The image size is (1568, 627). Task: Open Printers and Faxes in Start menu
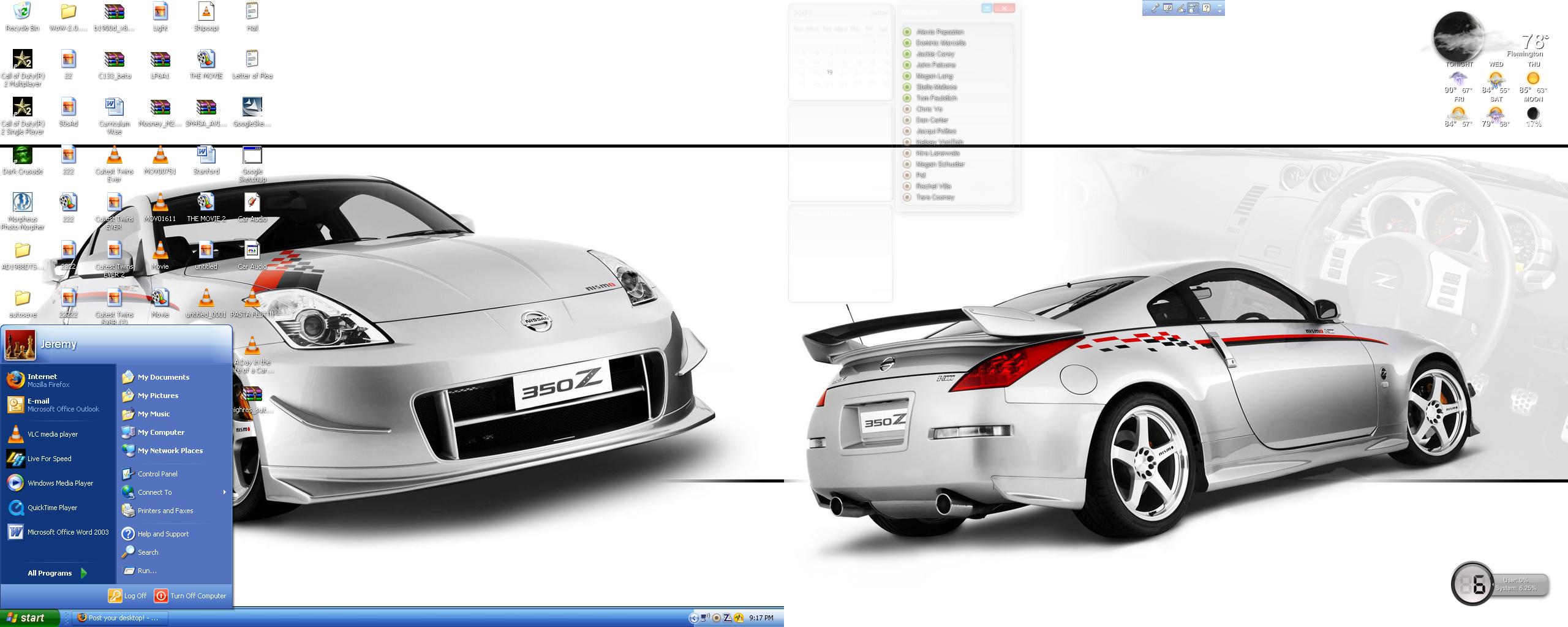click(x=175, y=511)
